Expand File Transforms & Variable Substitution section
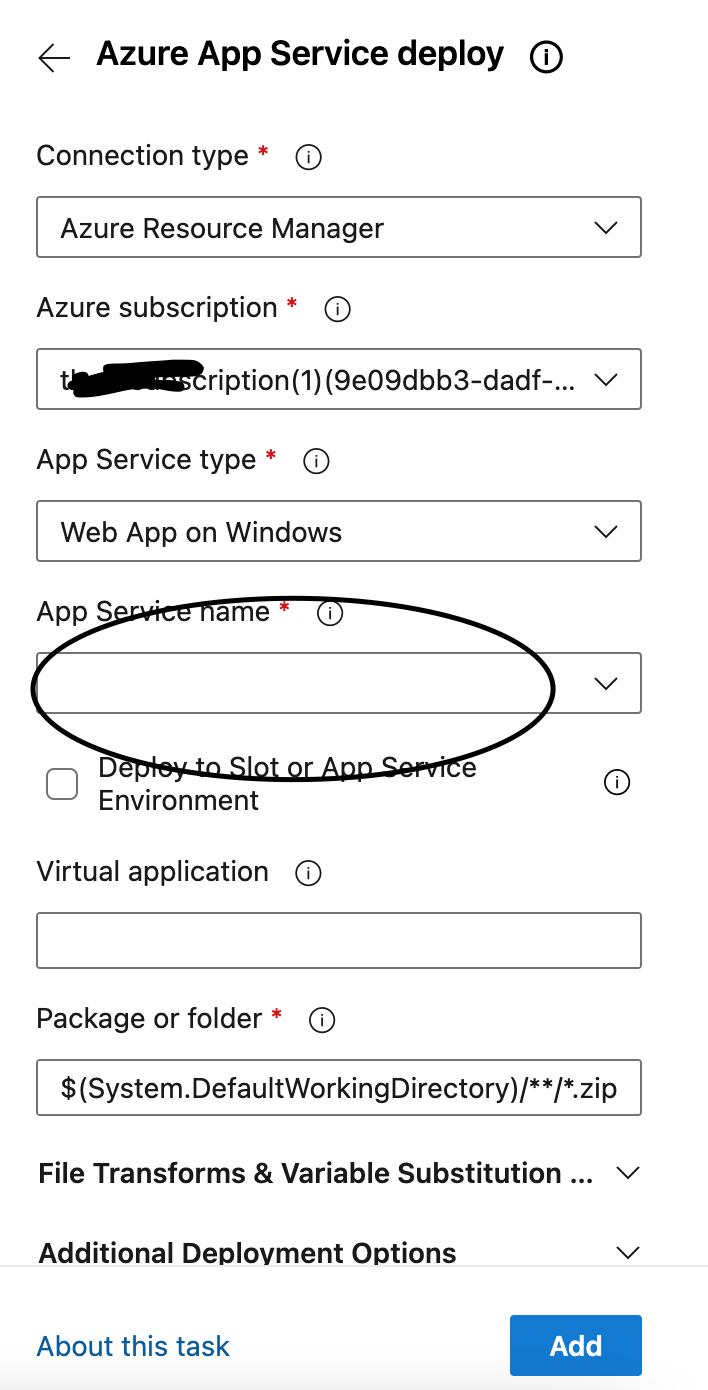The image size is (708, 1390). click(x=339, y=1173)
